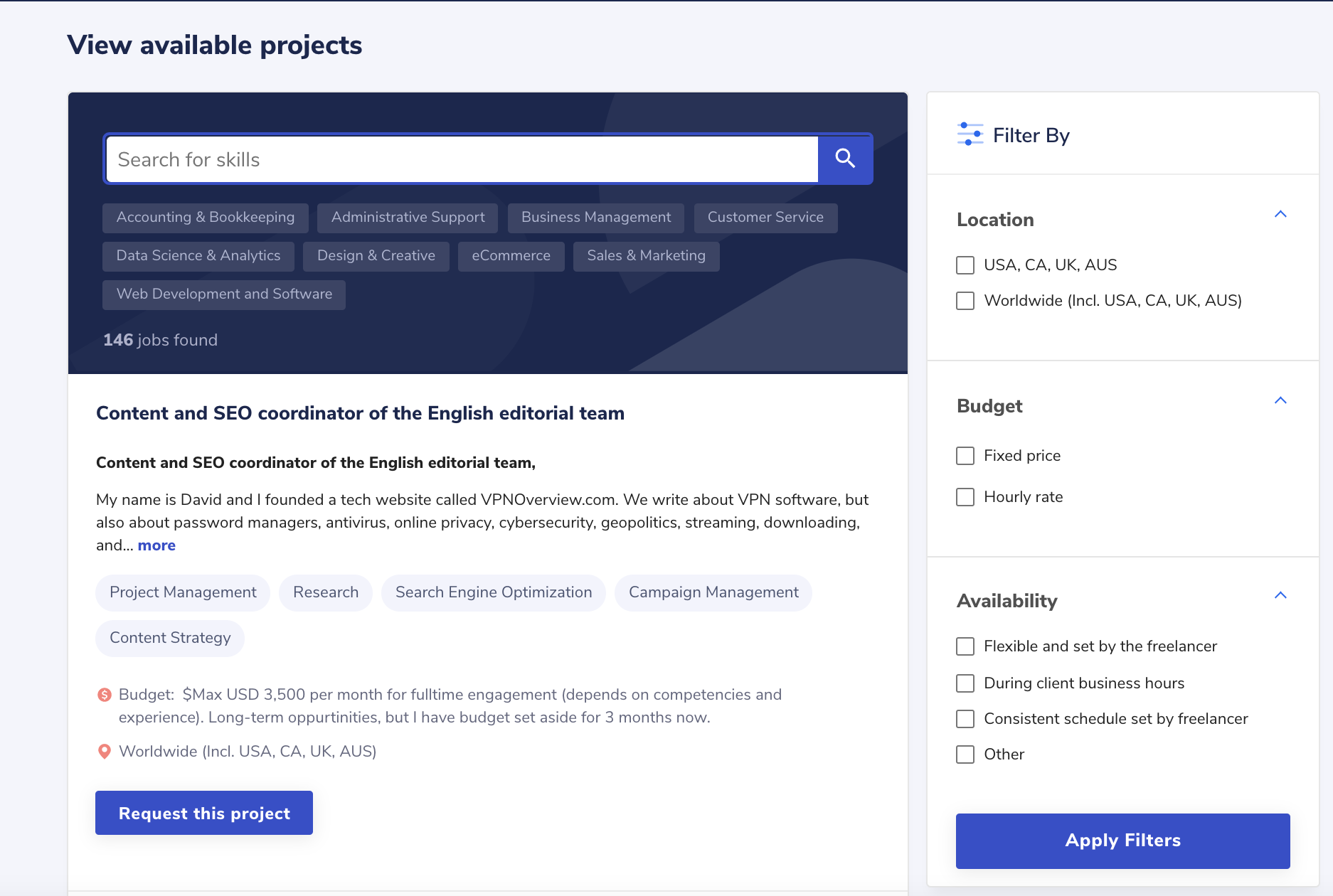Collapse the Availability filter section

pos(1280,595)
